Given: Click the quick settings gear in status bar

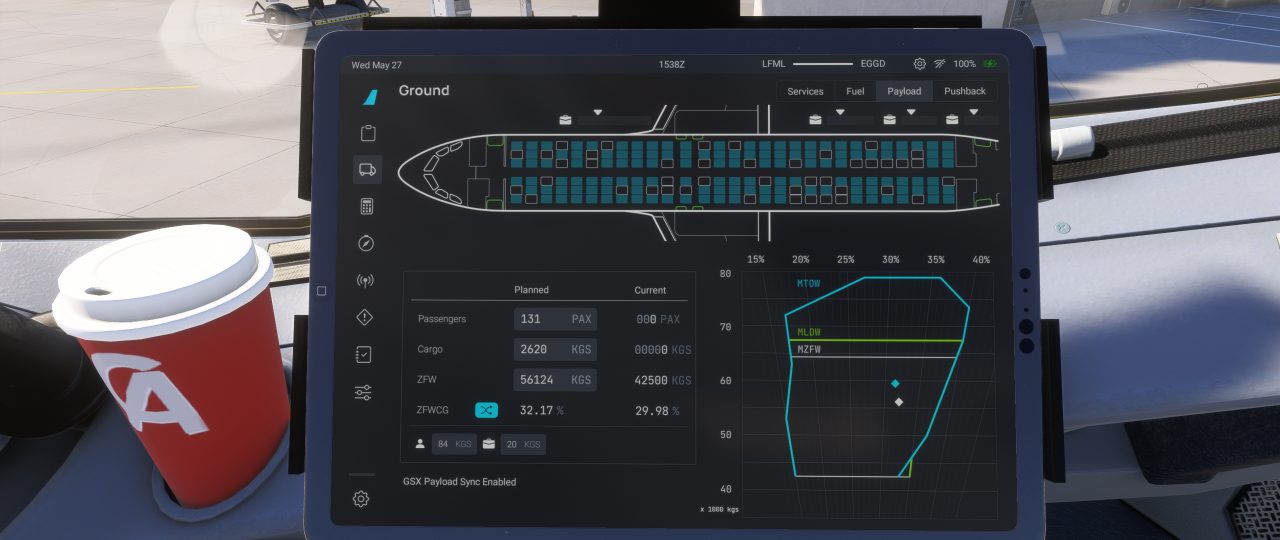Looking at the screenshot, I should tap(920, 64).
